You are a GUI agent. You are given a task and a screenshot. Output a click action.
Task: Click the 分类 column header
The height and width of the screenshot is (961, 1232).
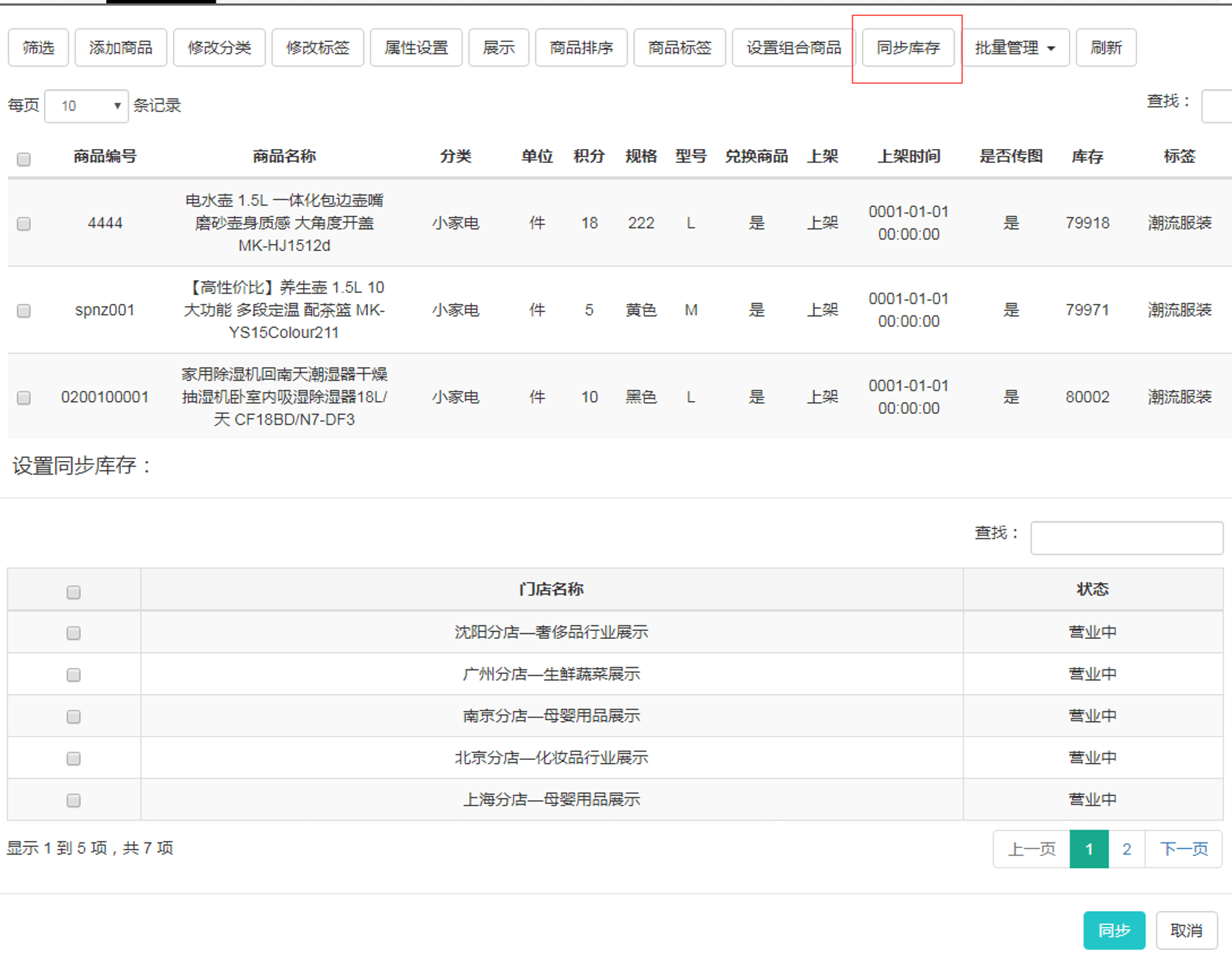[456, 156]
